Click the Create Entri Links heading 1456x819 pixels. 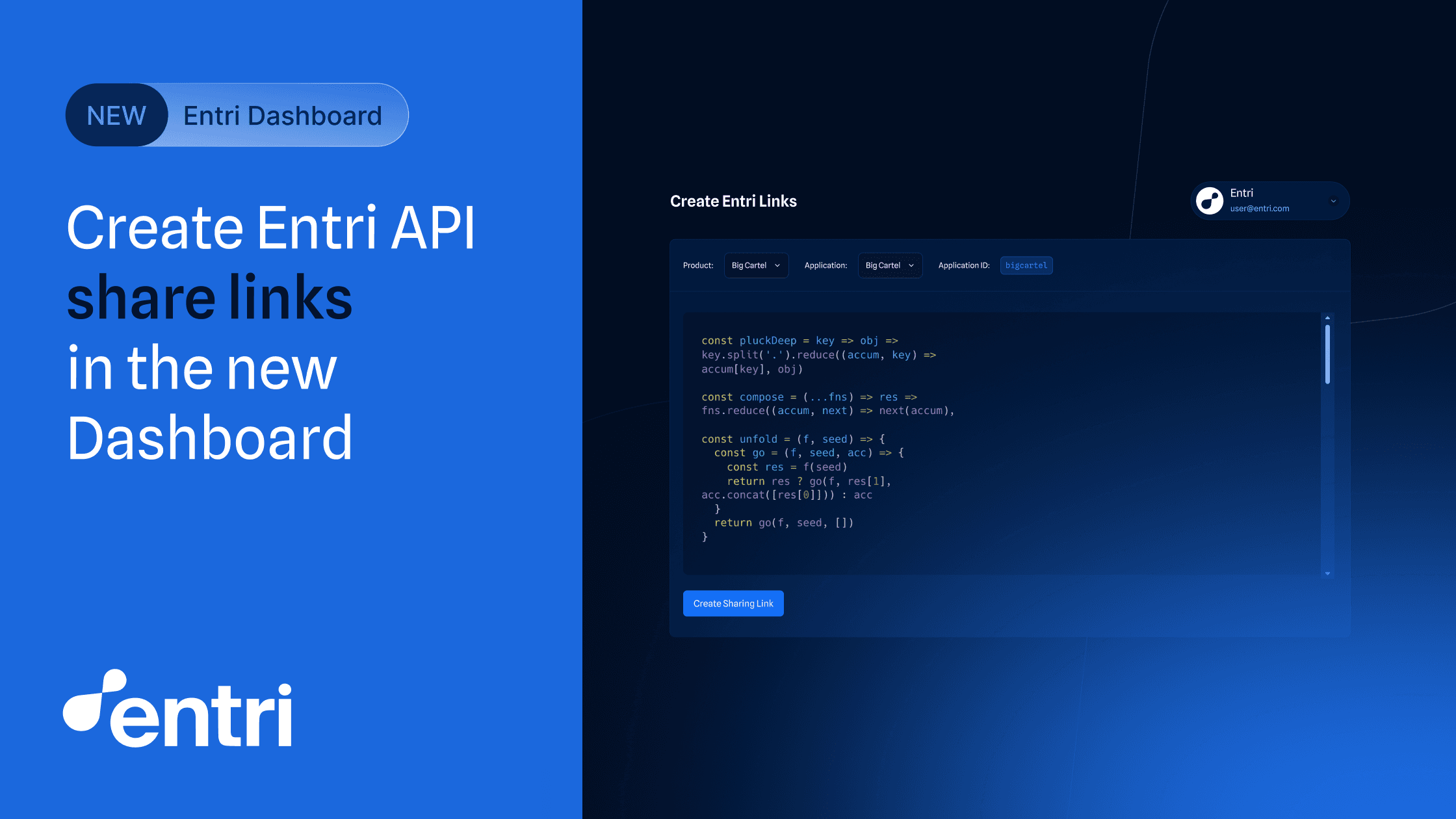(x=733, y=201)
